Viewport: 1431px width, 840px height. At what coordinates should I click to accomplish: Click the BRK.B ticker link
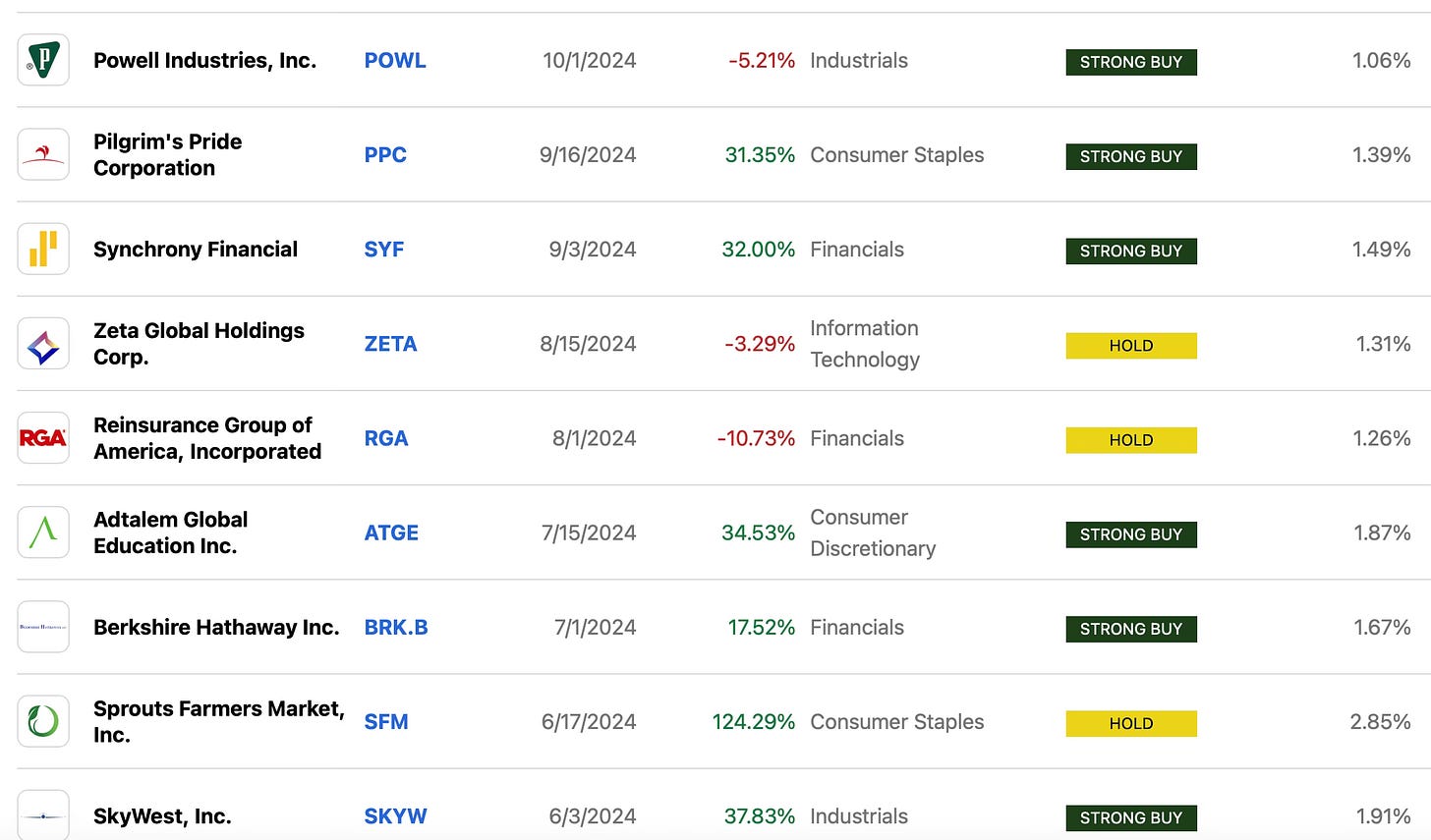[x=396, y=627]
